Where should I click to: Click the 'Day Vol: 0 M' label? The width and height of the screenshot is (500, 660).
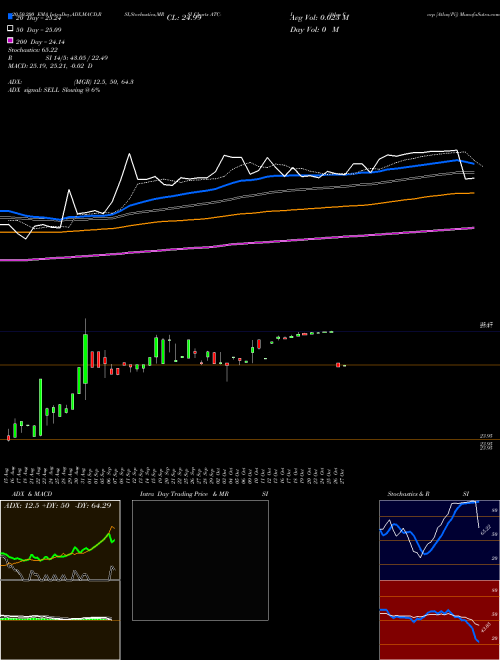tap(314, 29)
